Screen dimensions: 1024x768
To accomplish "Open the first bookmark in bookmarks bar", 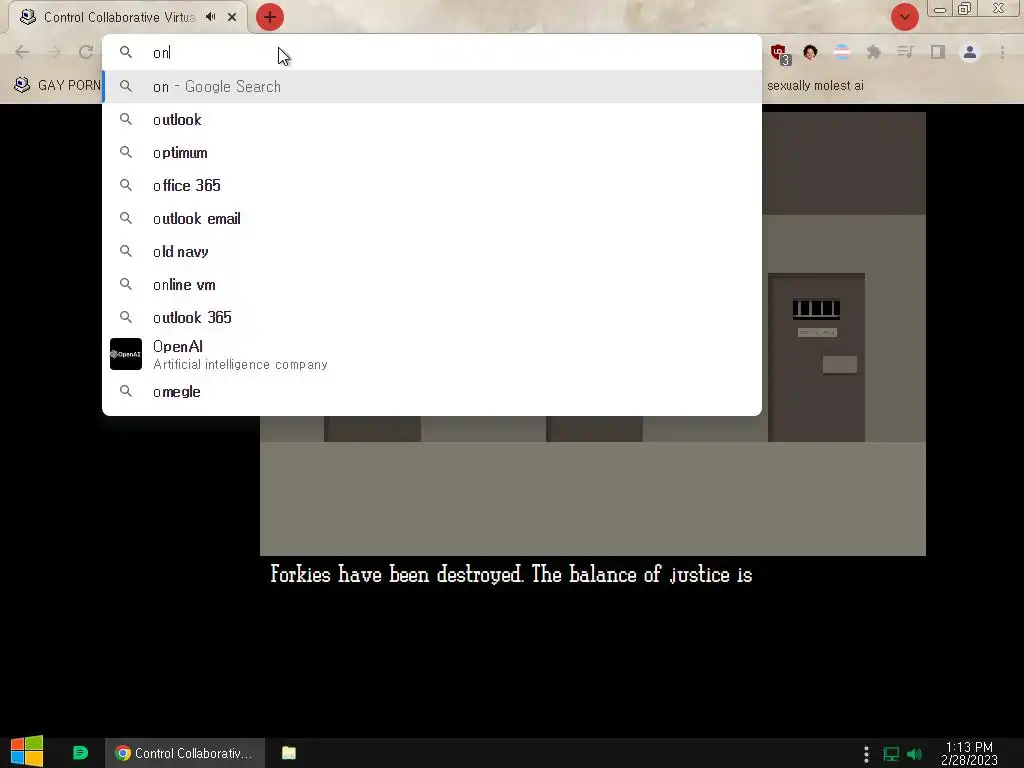I will coord(57,85).
